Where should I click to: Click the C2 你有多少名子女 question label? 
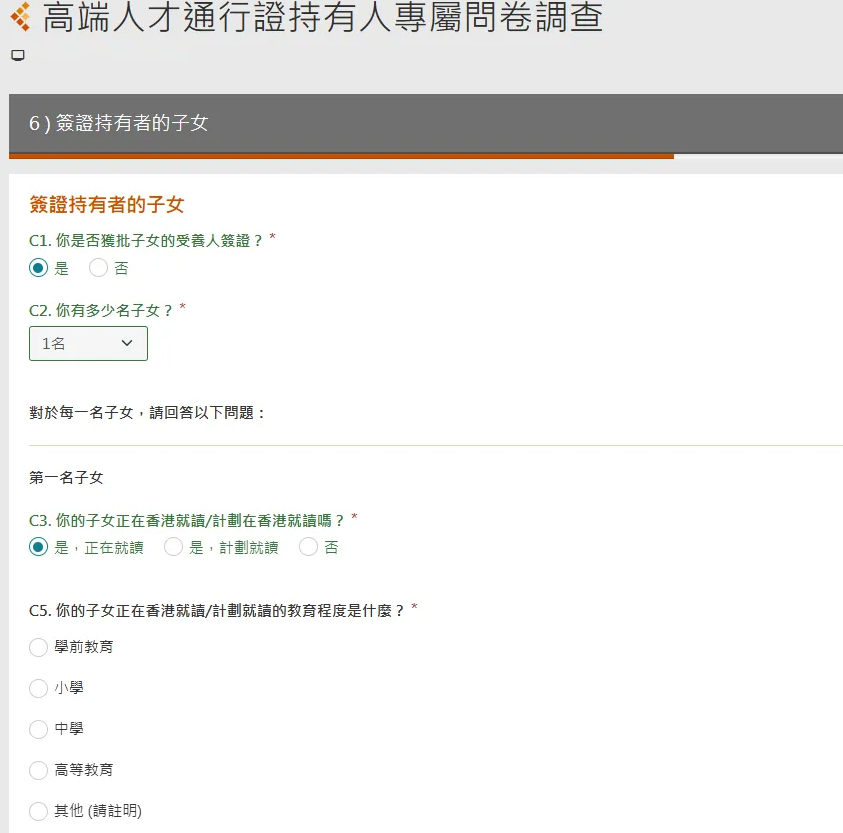(x=101, y=311)
